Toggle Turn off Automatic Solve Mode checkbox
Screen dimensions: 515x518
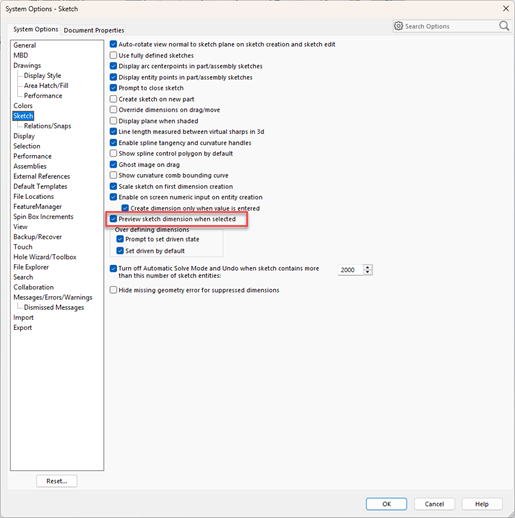[113, 268]
